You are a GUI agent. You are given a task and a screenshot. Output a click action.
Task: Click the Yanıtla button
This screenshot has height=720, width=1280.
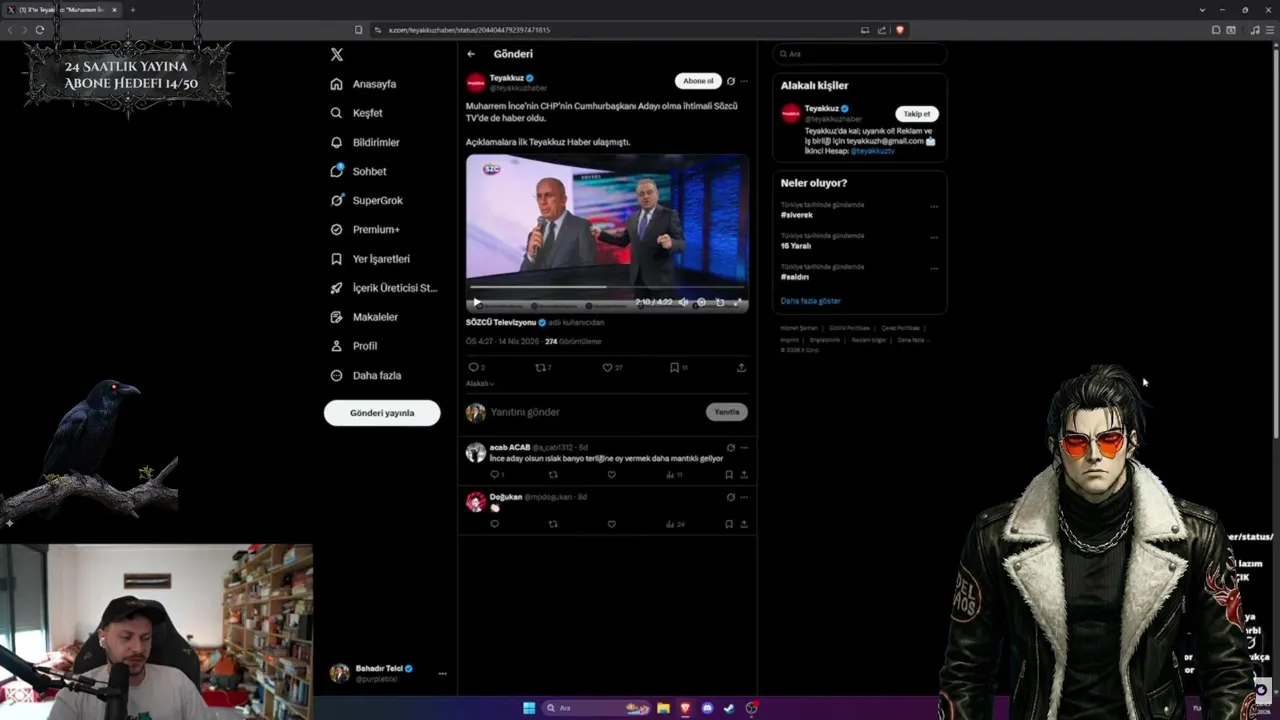[x=727, y=412]
